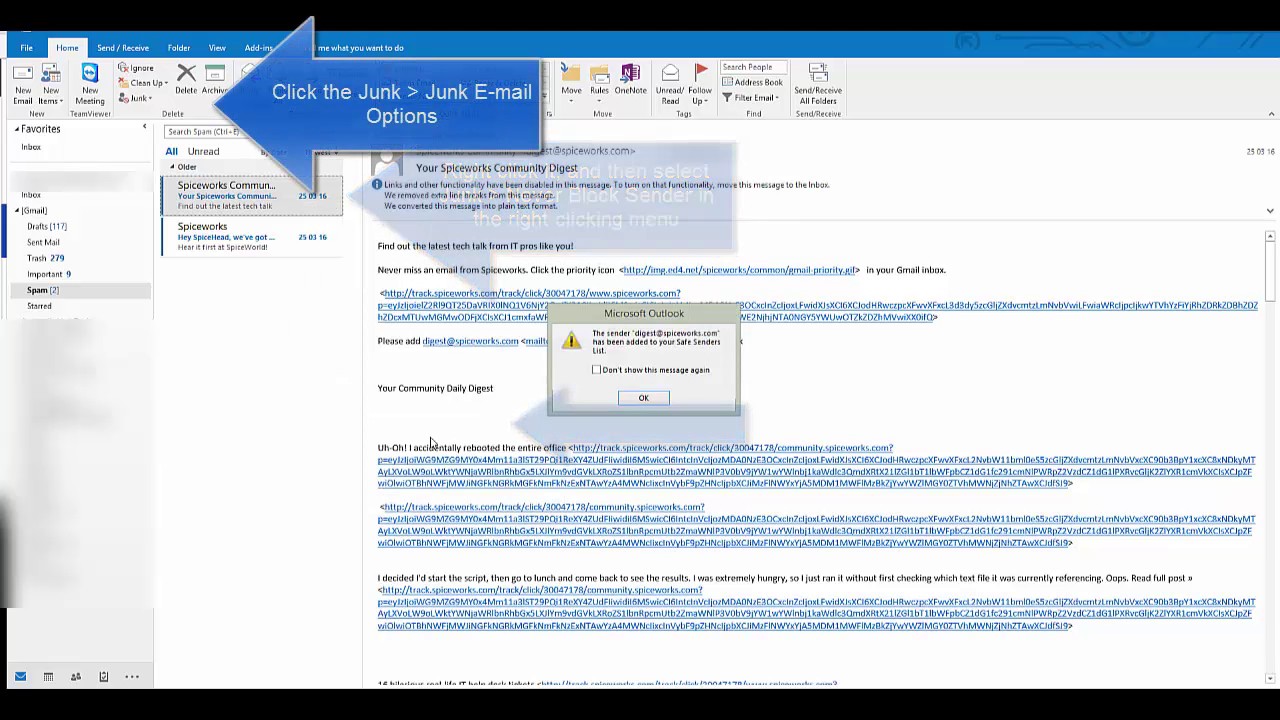Show Unread messages filter

click(x=203, y=151)
